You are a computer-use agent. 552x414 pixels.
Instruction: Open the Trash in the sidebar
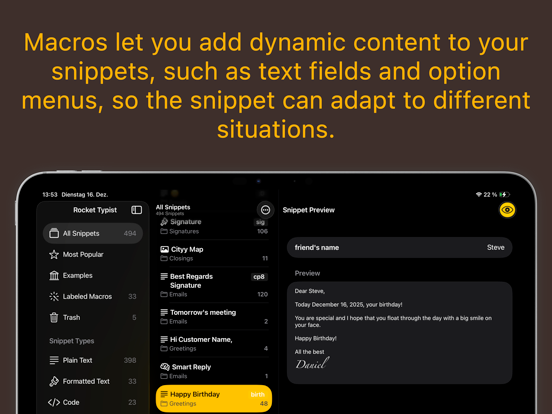tap(93, 318)
